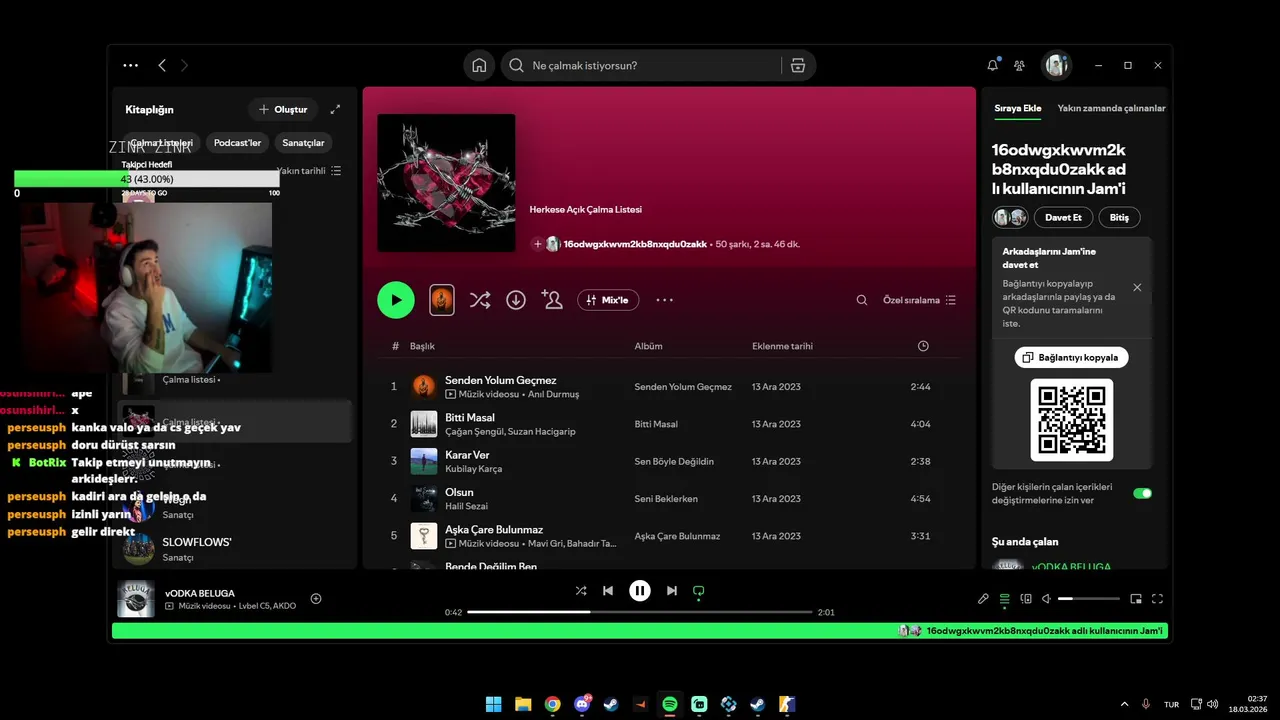Open Google Chrome from the taskbar
This screenshot has height=720, width=1280.
pos(553,704)
